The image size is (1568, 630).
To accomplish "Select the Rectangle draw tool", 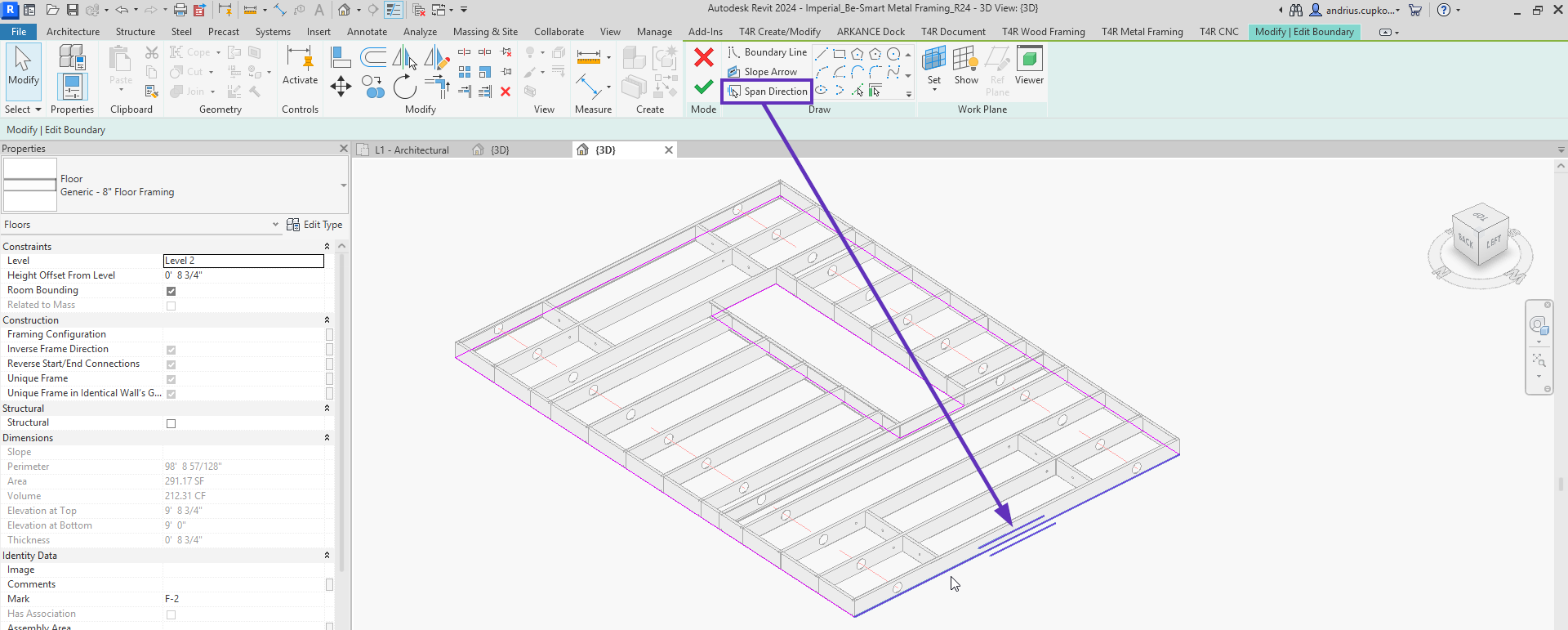I will (x=840, y=54).
